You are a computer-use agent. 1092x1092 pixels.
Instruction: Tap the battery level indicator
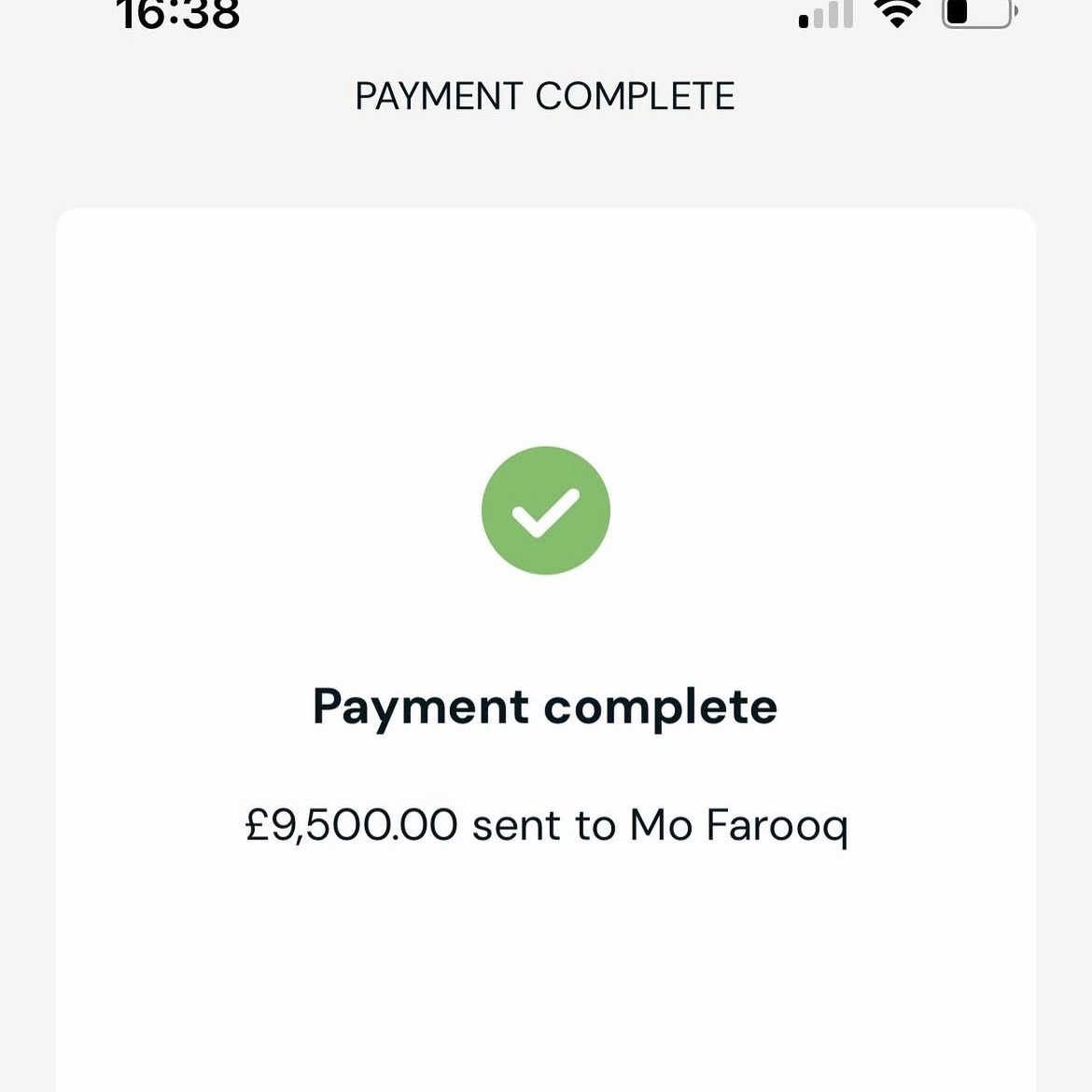pos(977,13)
